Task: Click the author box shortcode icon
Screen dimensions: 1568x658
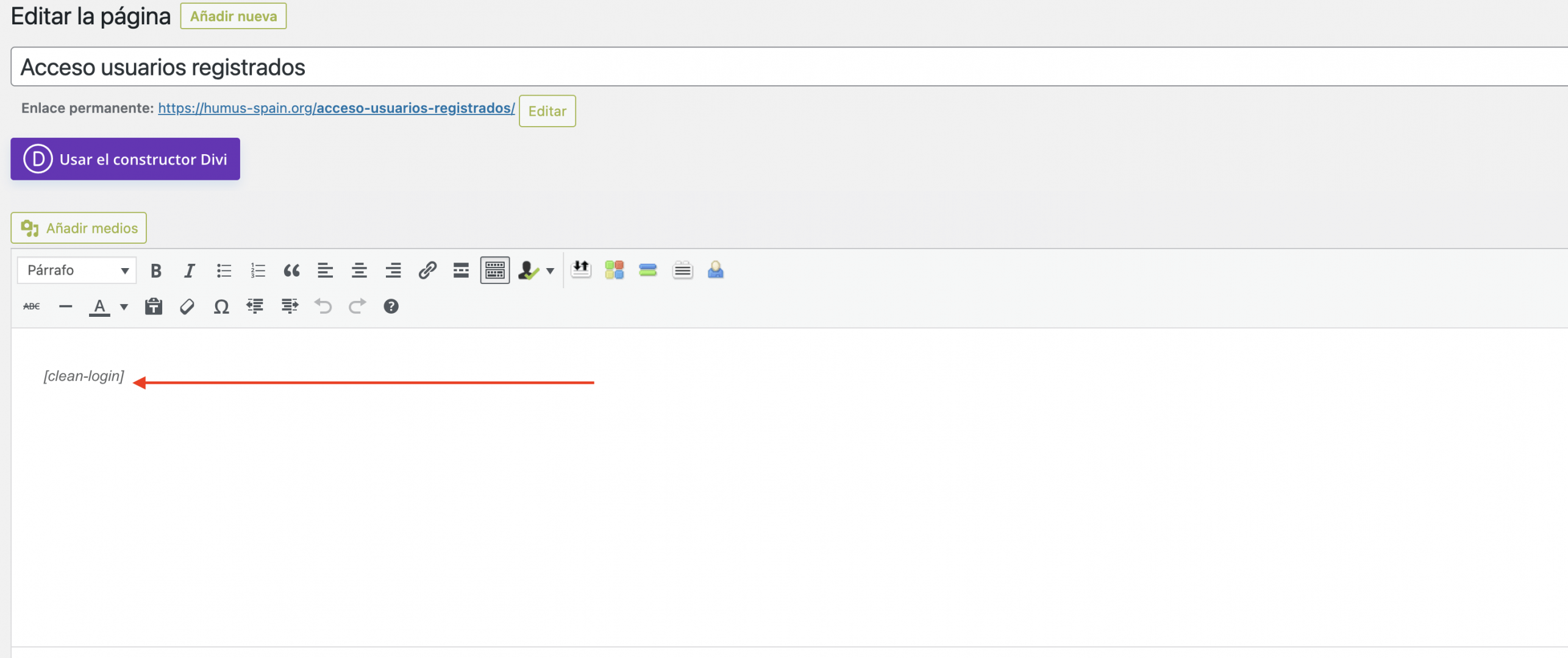Action: [716, 269]
